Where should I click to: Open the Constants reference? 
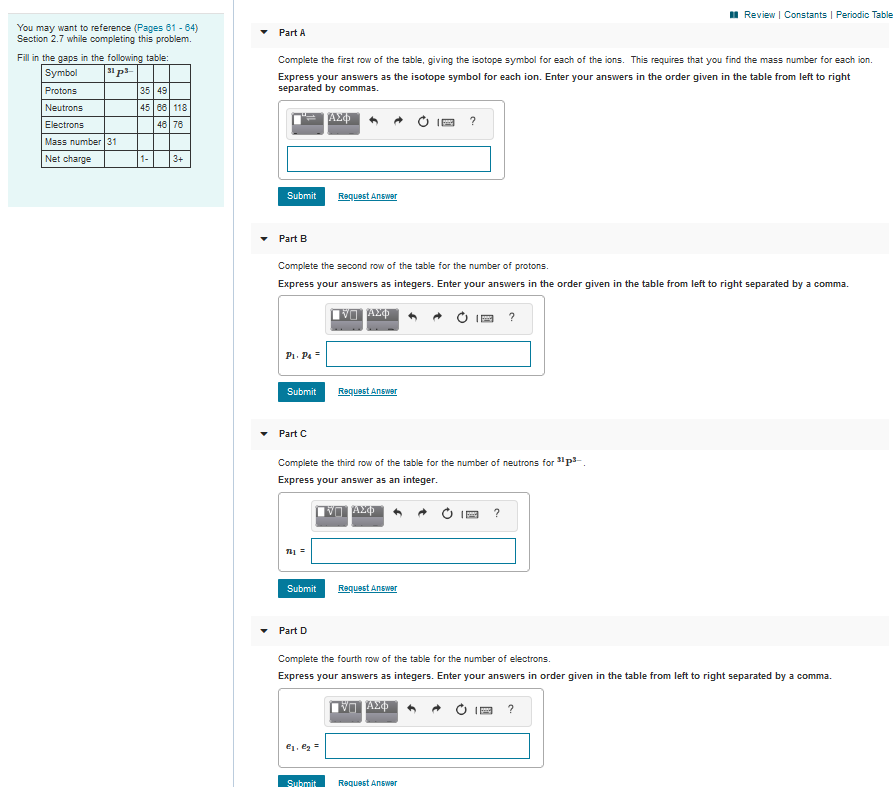805,16
